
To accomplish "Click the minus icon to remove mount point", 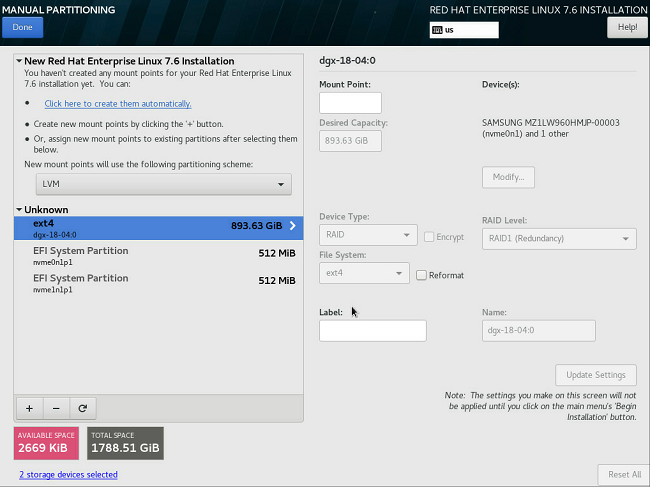I will click(x=55, y=408).
